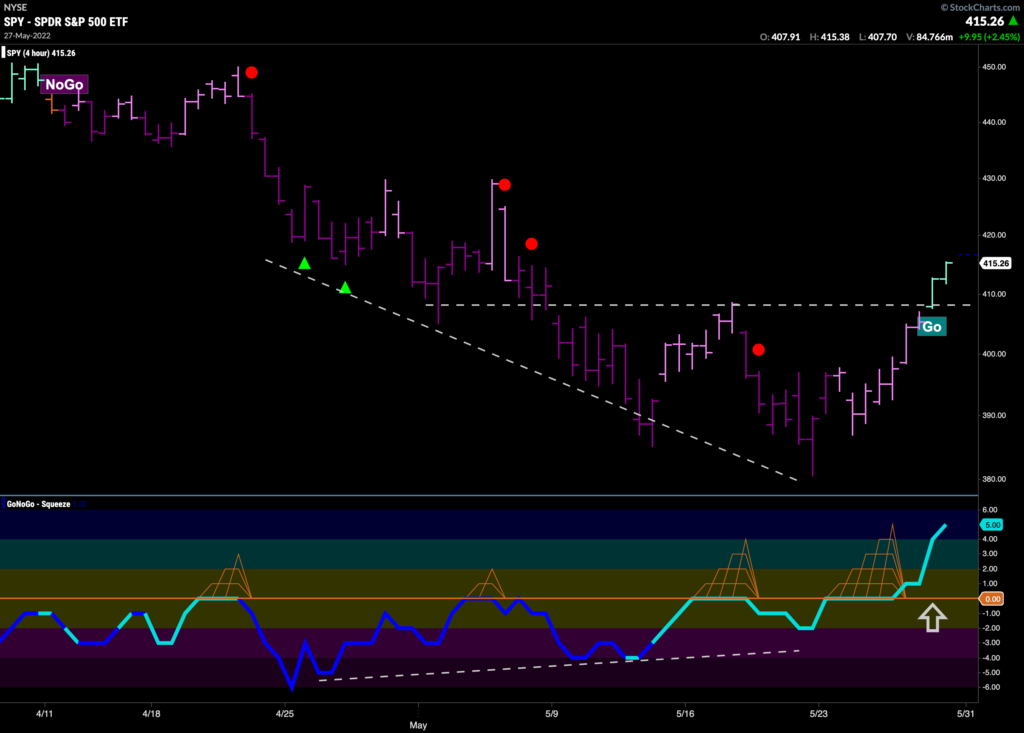Click the NYSE exchange label
Screen dimensions: 1024x733
coord(15,7)
